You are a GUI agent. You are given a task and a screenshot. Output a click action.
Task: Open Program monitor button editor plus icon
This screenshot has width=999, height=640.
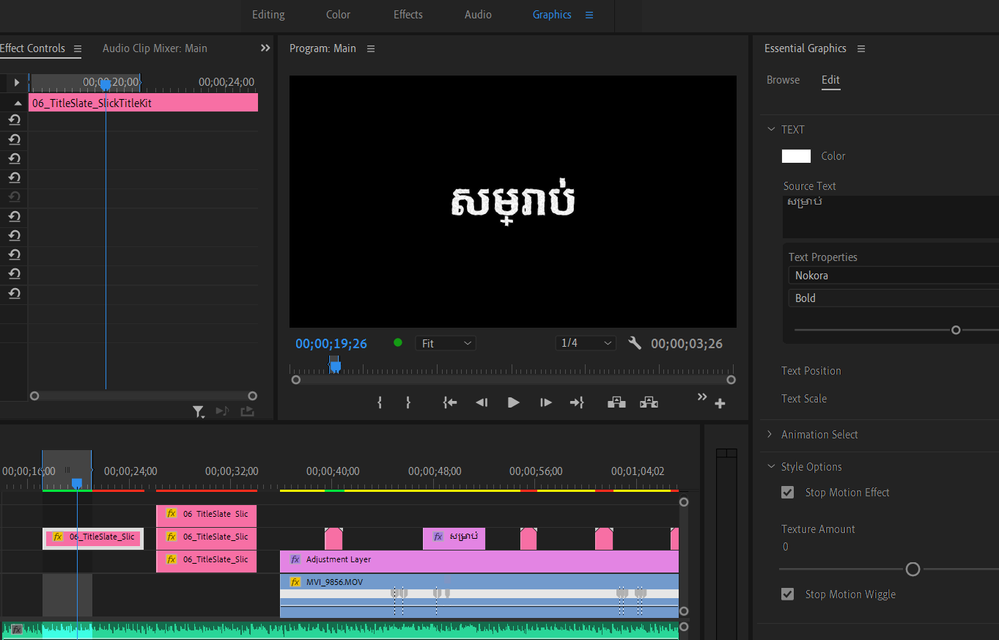pyautogui.click(x=720, y=403)
